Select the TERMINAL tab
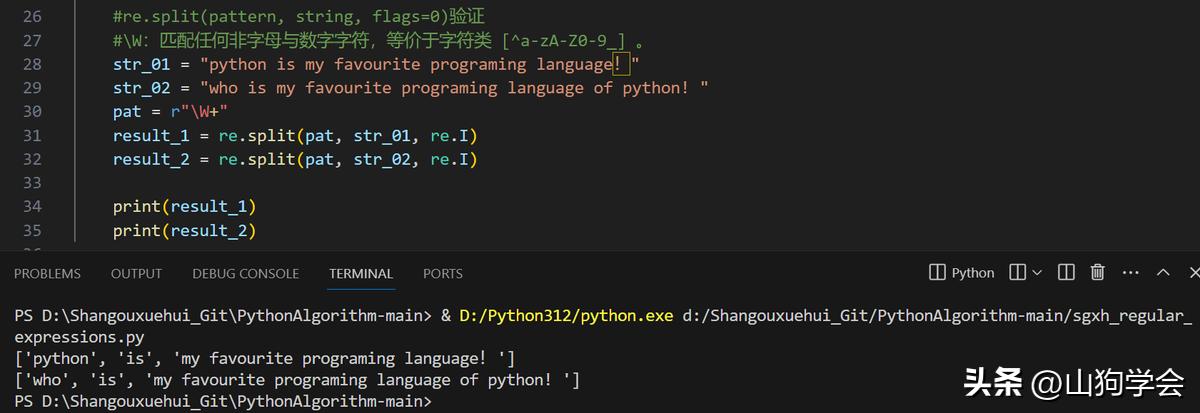The image size is (1200, 413). 361,273
